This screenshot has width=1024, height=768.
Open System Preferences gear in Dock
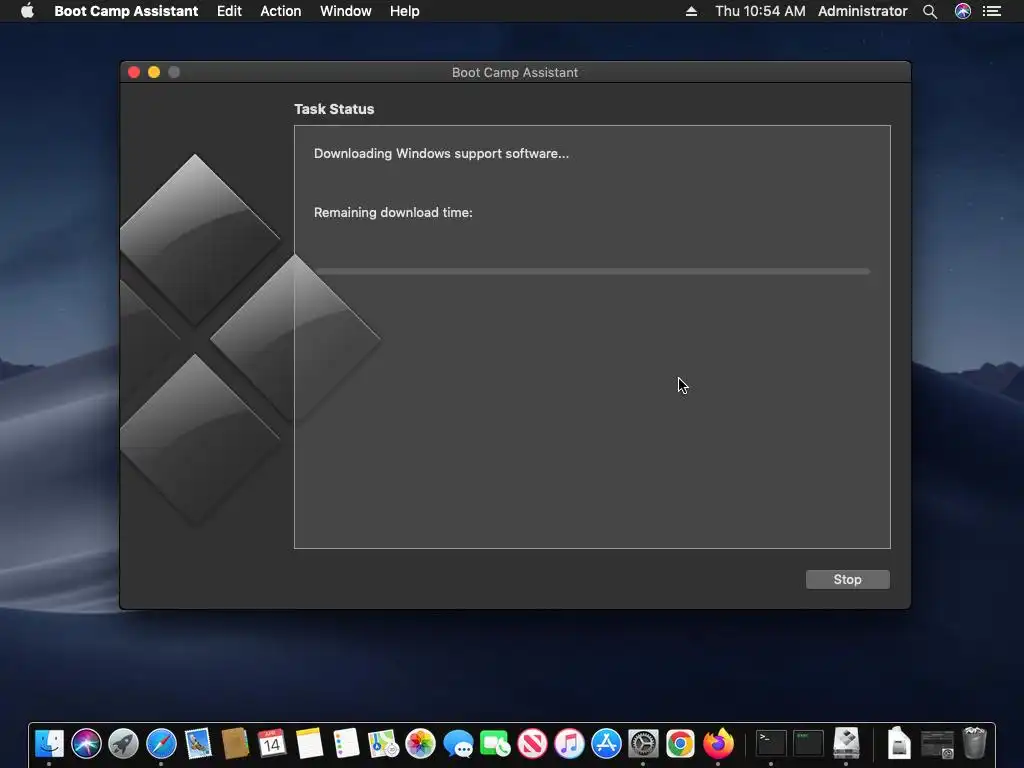pyautogui.click(x=643, y=743)
